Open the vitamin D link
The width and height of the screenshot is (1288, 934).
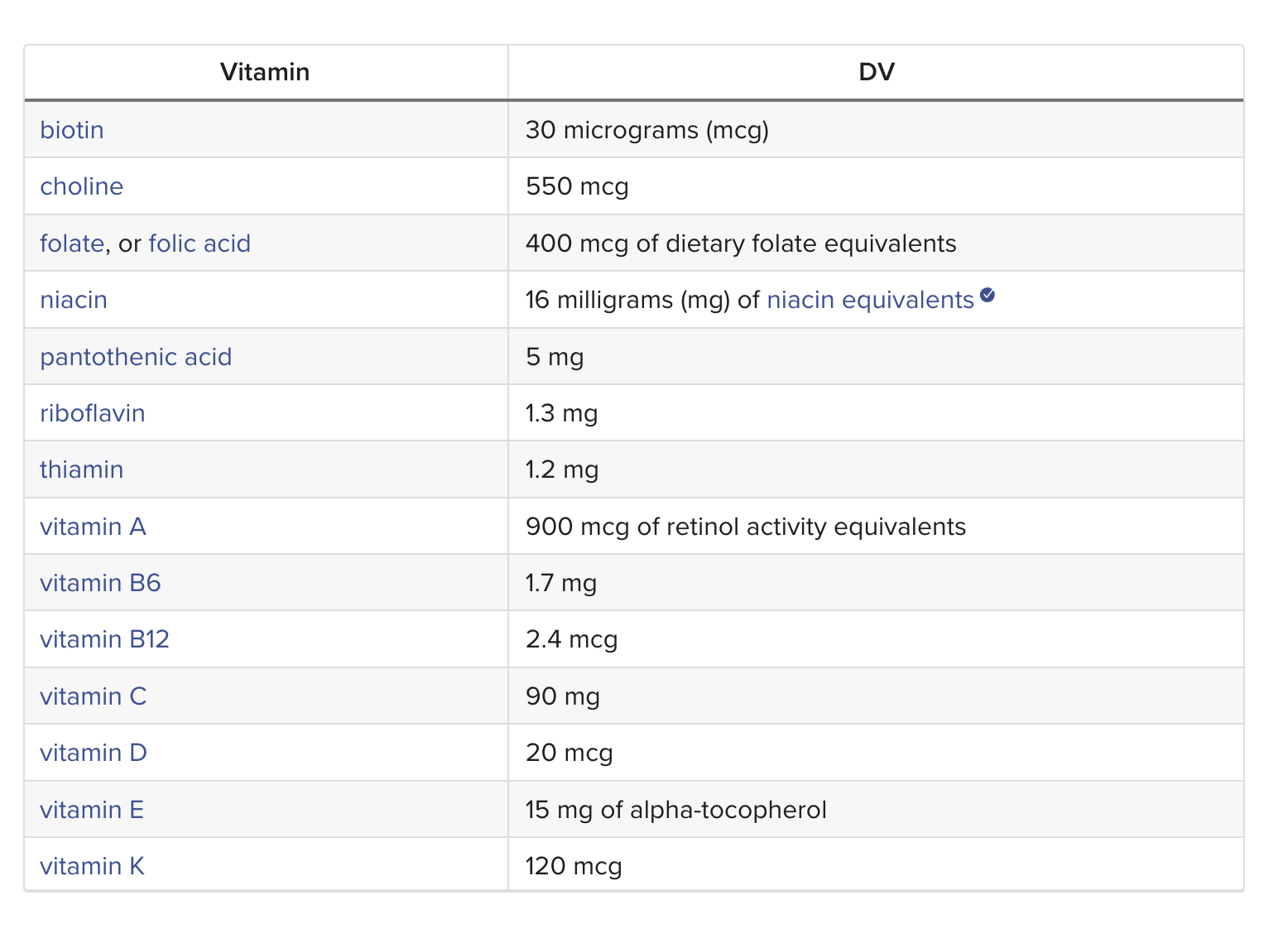point(94,753)
